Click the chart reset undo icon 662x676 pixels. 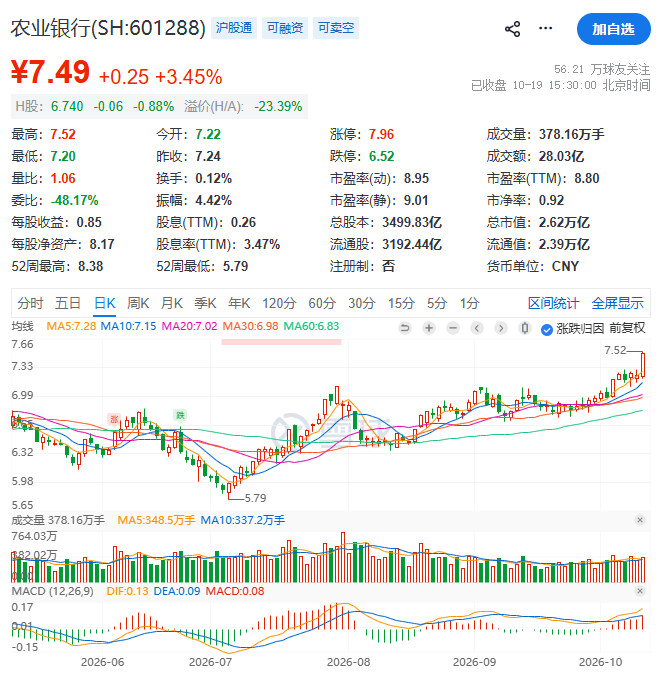click(x=405, y=329)
